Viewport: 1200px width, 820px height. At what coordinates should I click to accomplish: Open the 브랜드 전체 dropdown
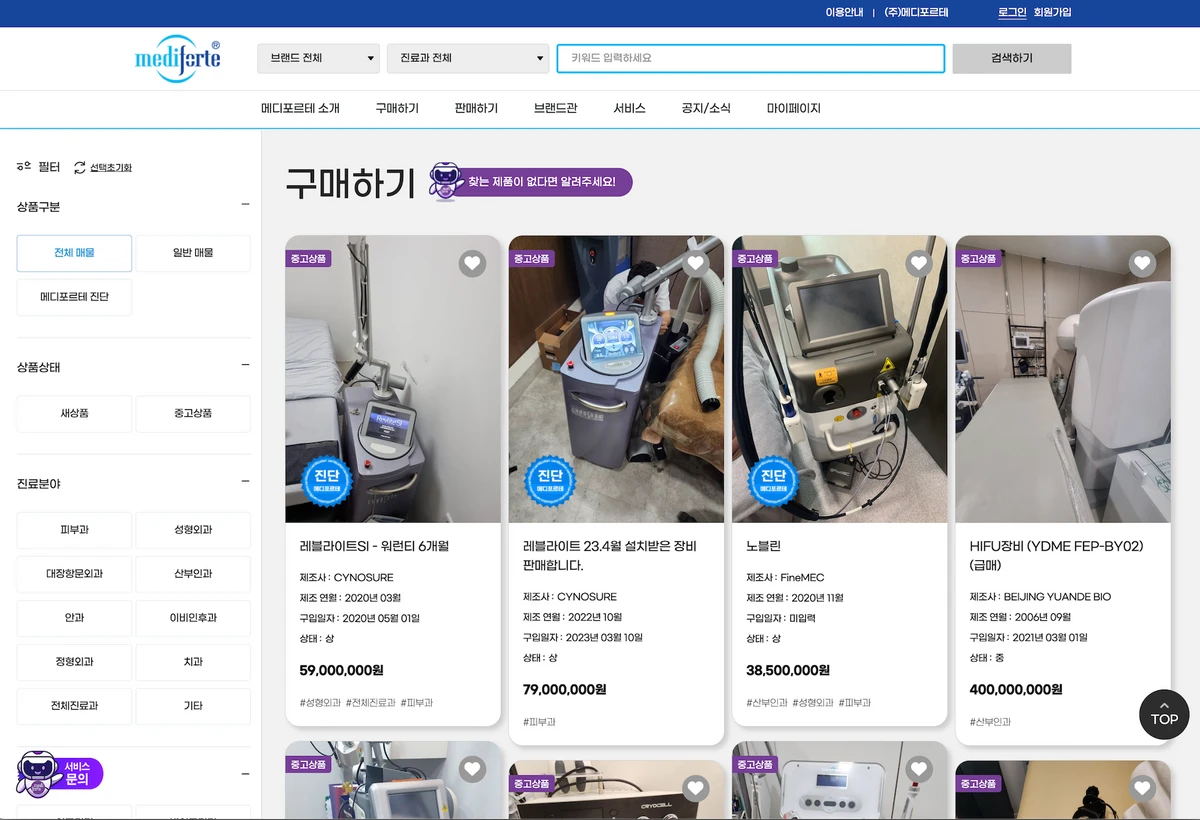coord(318,58)
